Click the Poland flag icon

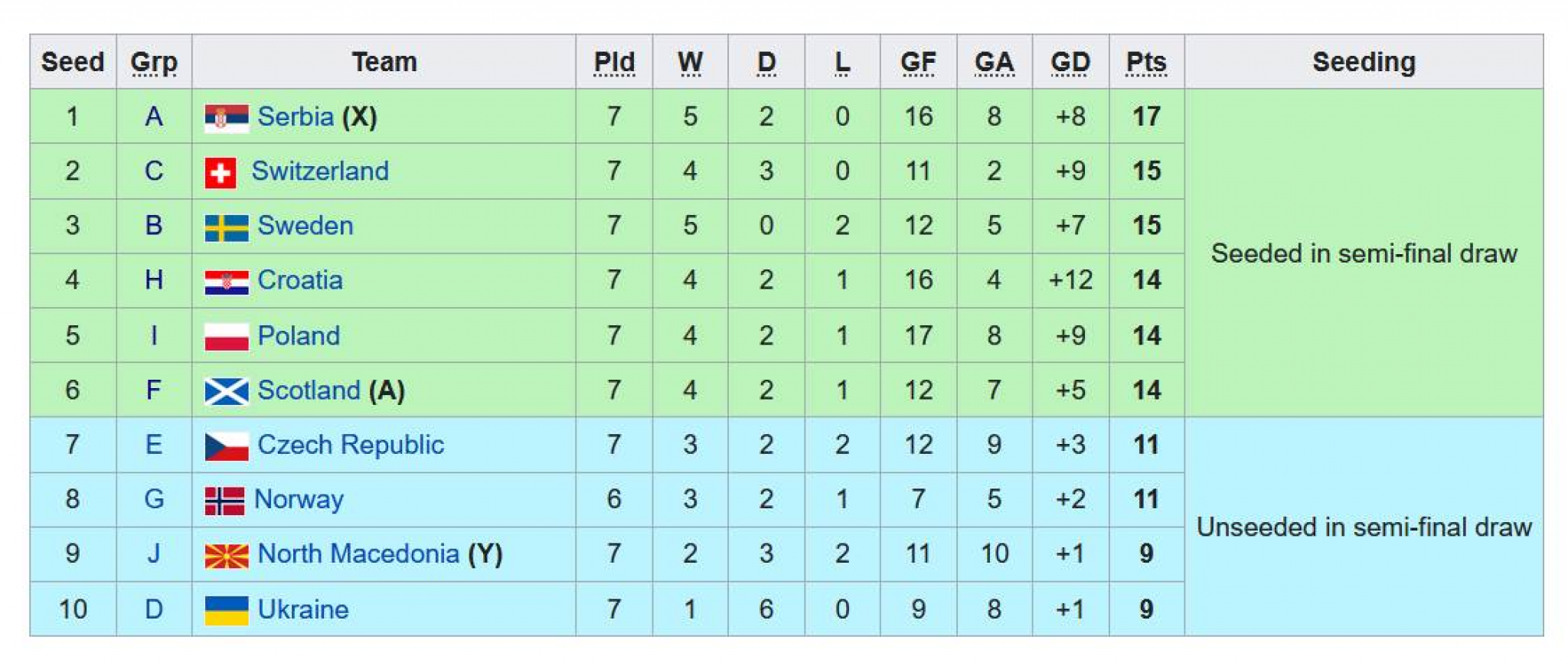[x=227, y=337]
